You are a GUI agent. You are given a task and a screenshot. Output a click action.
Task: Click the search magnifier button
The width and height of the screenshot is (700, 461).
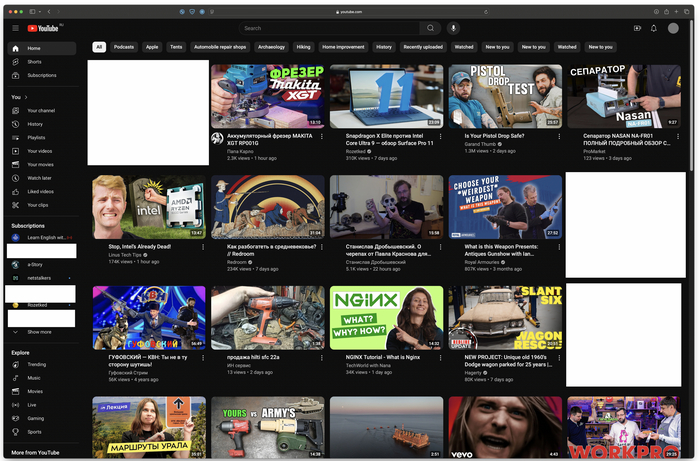coord(431,28)
